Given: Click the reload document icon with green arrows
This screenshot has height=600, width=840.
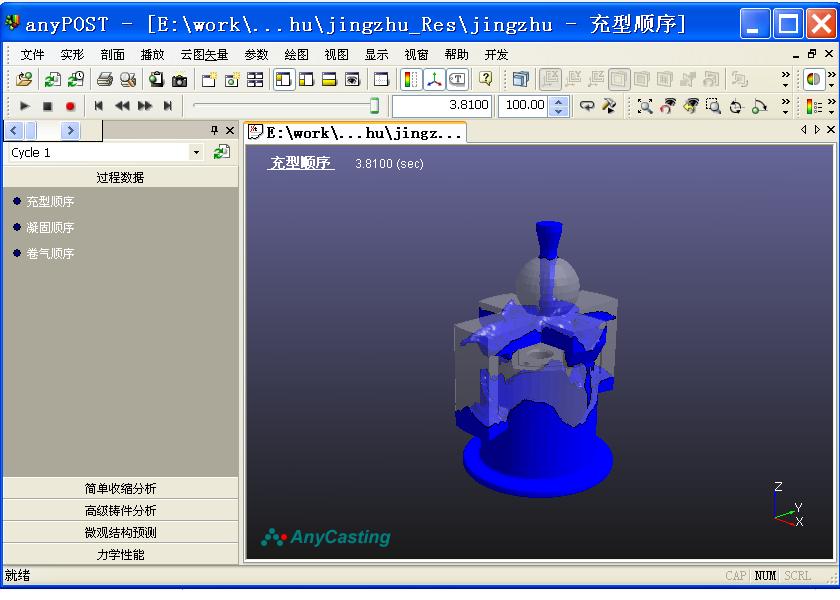Looking at the screenshot, I should coord(52,80).
